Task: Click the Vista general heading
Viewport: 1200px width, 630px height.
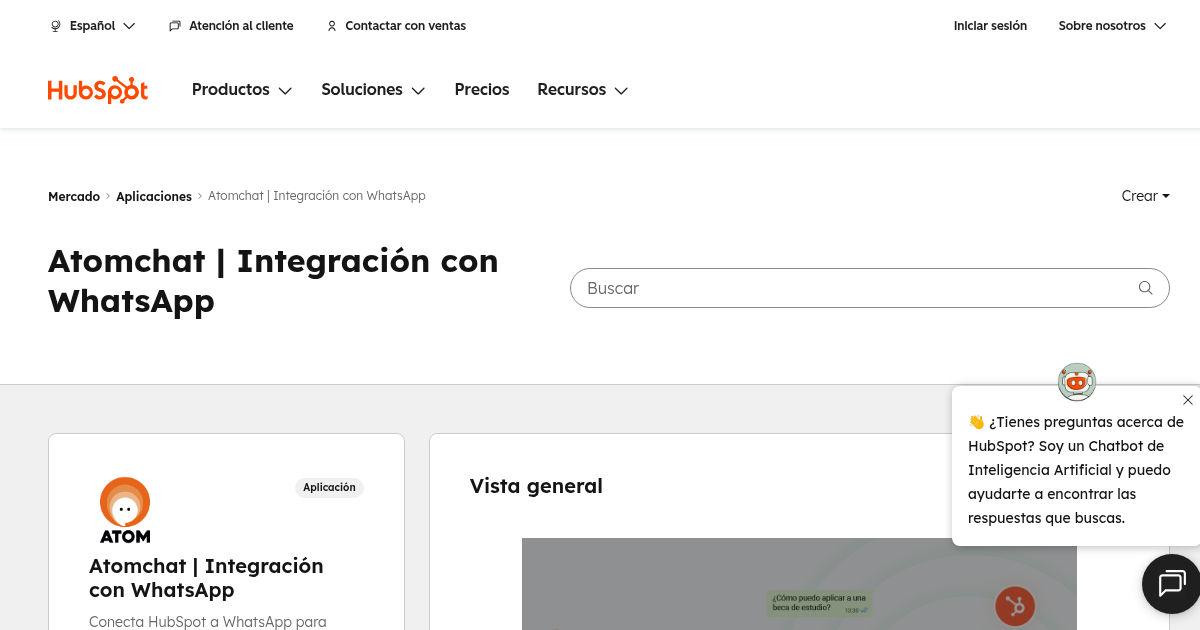Action: (x=536, y=486)
